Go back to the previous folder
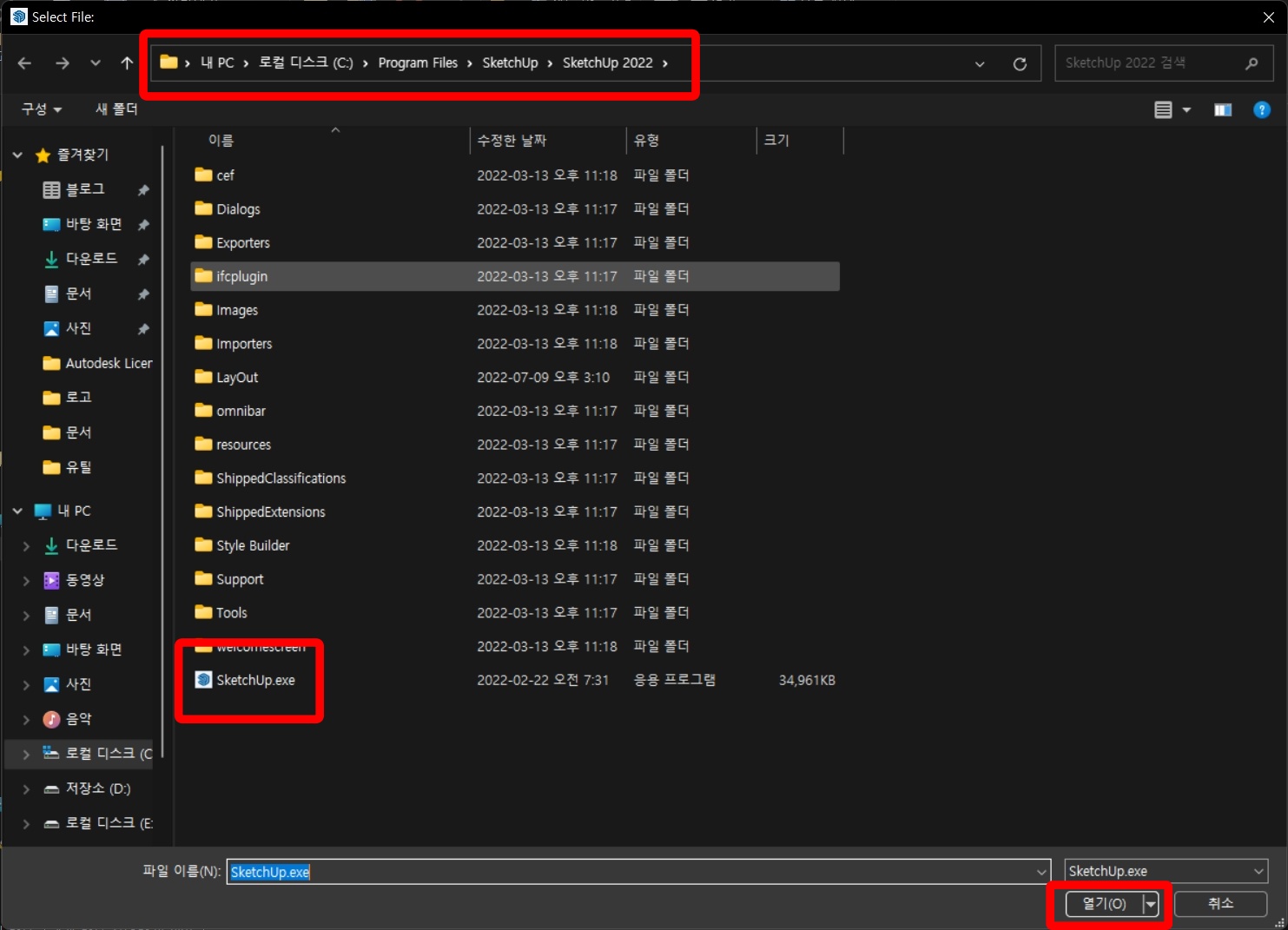Viewport: 1288px width, 930px height. click(24, 63)
